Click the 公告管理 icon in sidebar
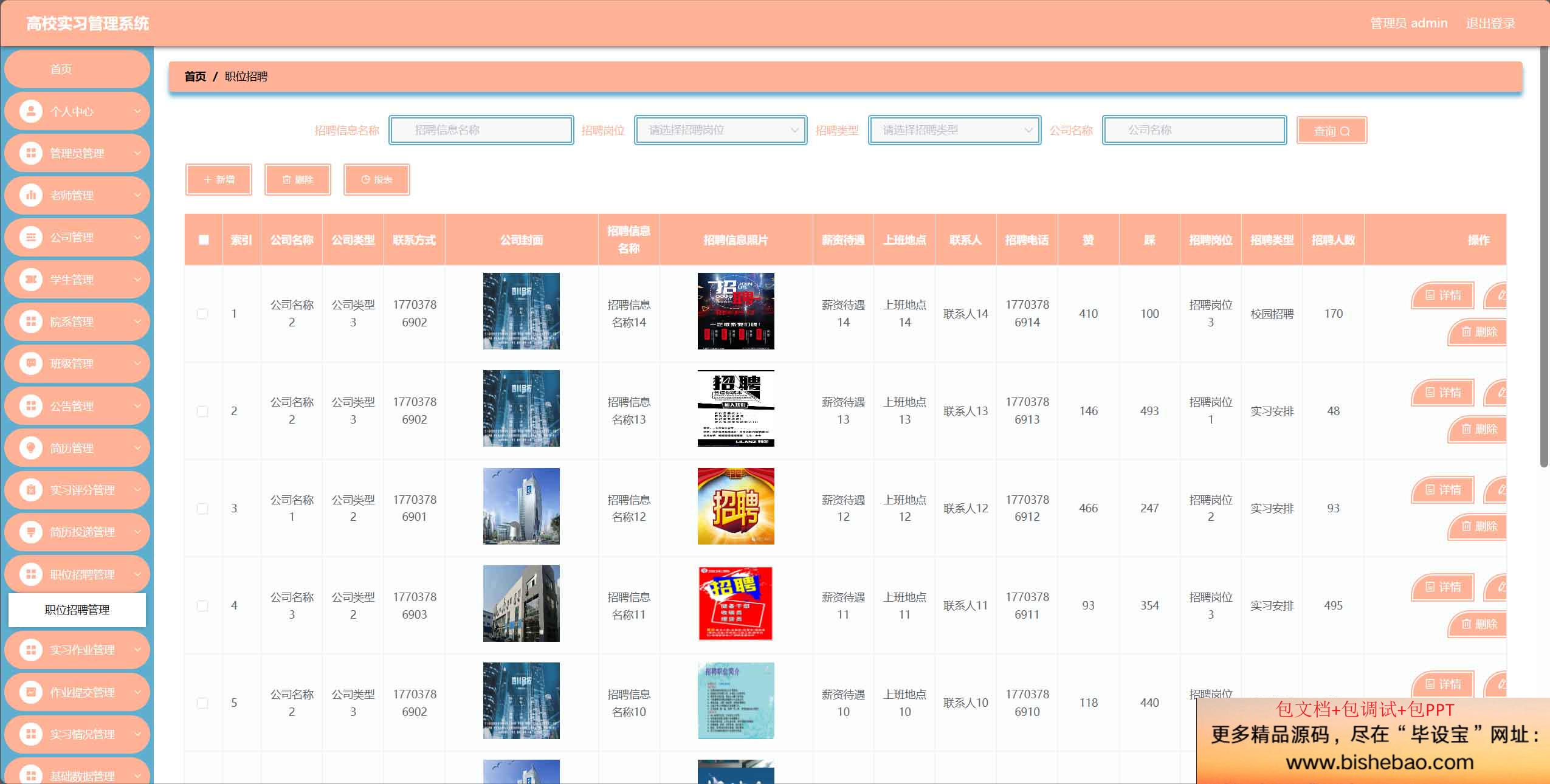The image size is (1550, 784). [x=31, y=406]
